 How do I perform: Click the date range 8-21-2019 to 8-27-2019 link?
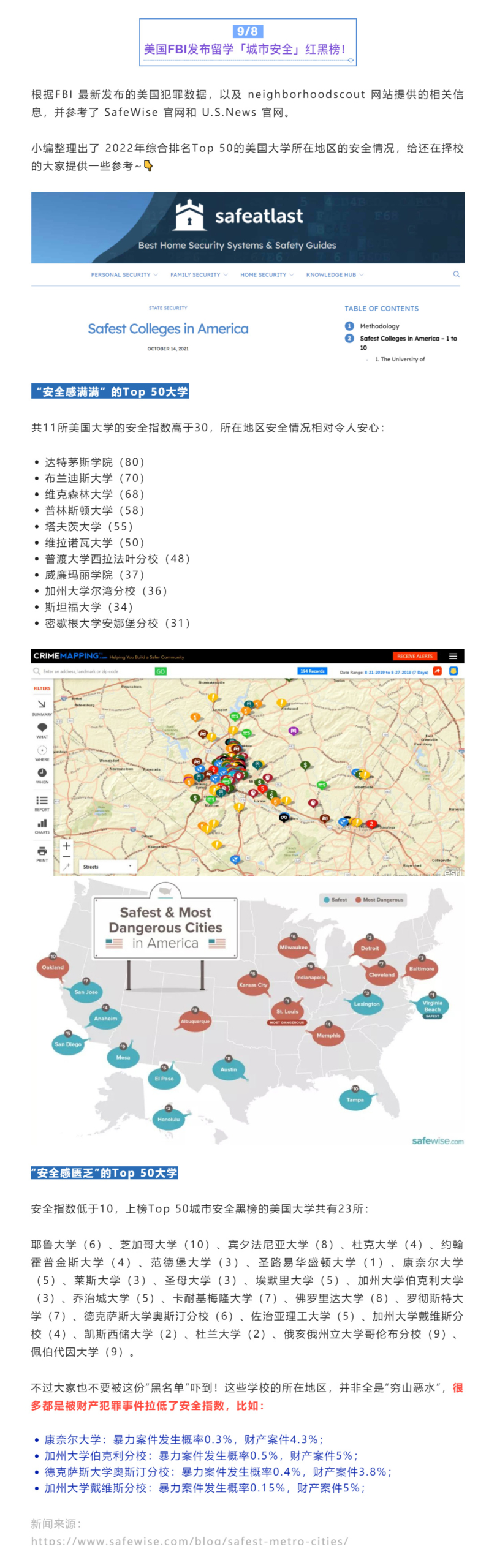coord(396,671)
